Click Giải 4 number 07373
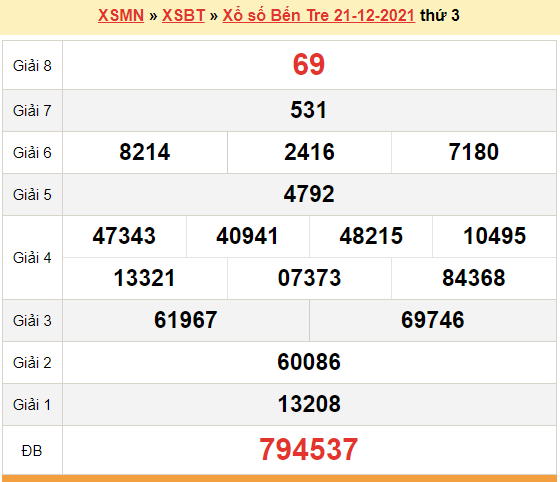This screenshot has height=482, width=560. click(309, 278)
